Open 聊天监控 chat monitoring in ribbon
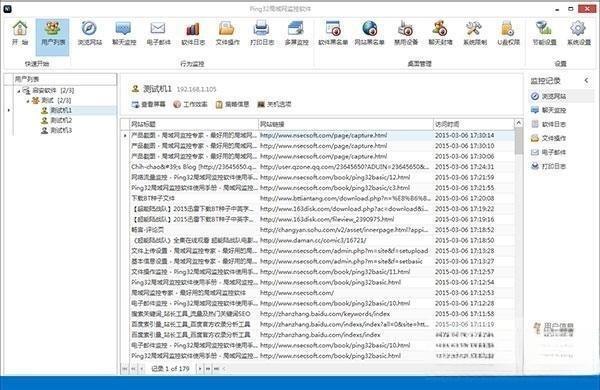This screenshot has height=390, width=600. [x=124, y=34]
